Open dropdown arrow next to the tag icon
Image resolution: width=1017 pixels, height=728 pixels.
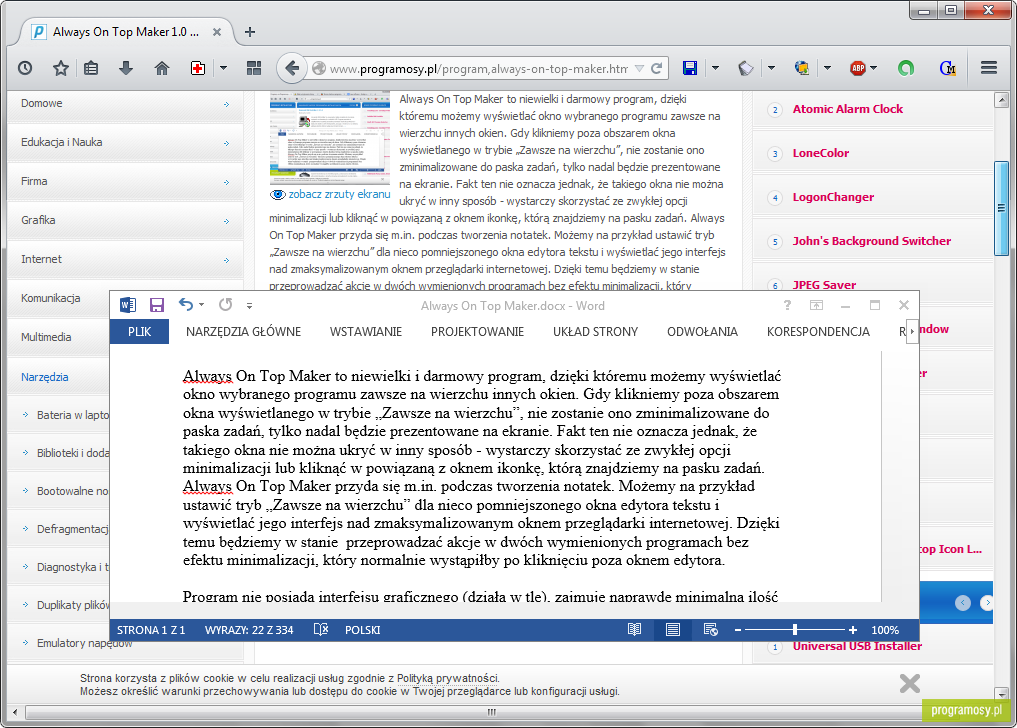click(771, 67)
